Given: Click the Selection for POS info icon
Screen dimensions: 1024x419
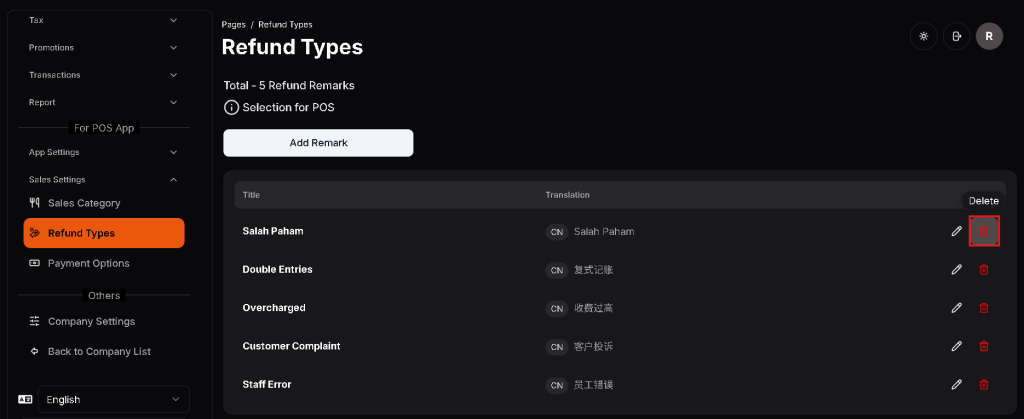Looking at the screenshot, I should pyautogui.click(x=231, y=107).
